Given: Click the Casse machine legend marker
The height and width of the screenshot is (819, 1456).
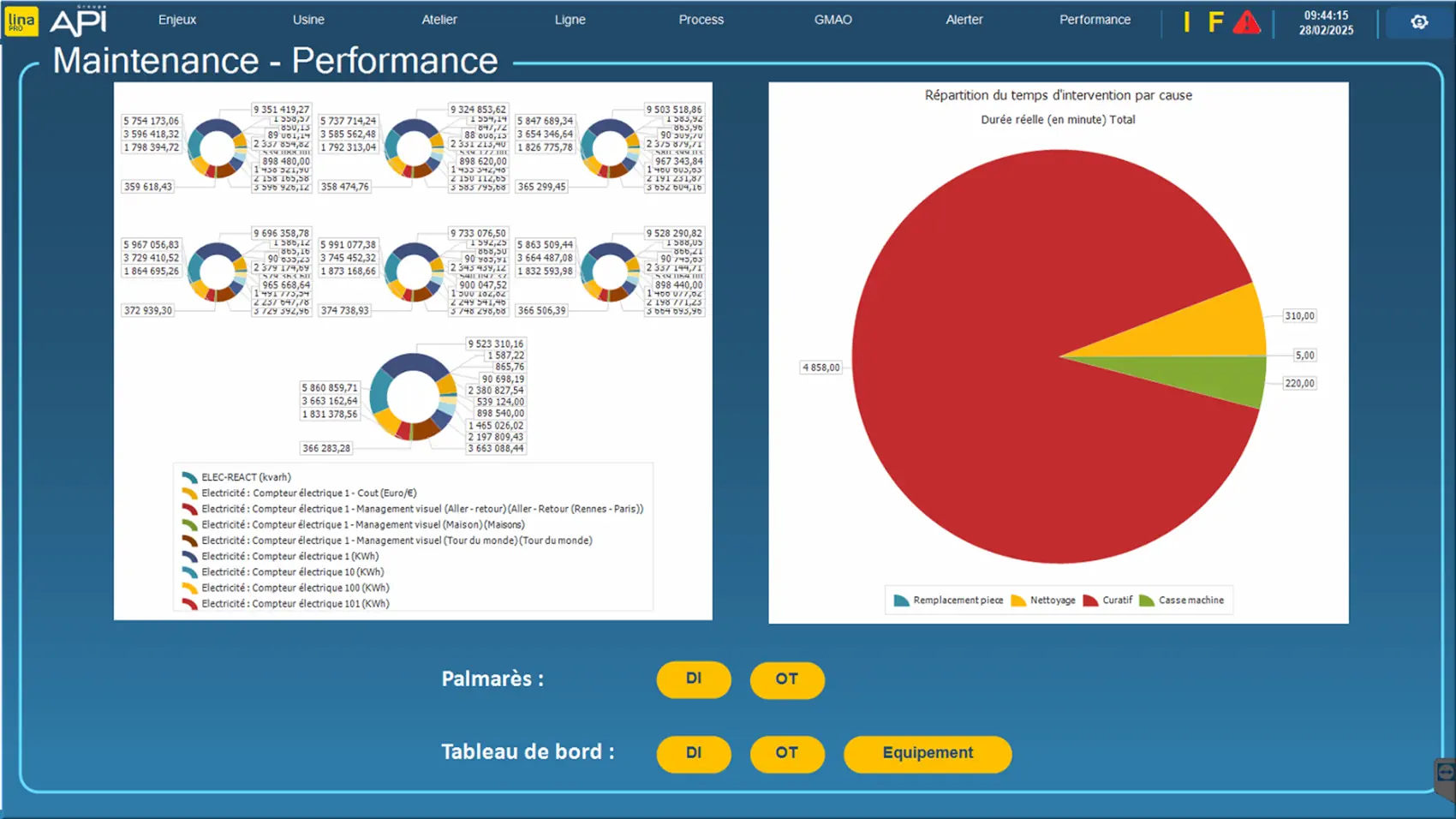Looking at the screenshot, I should click(x=1147, y=601).
